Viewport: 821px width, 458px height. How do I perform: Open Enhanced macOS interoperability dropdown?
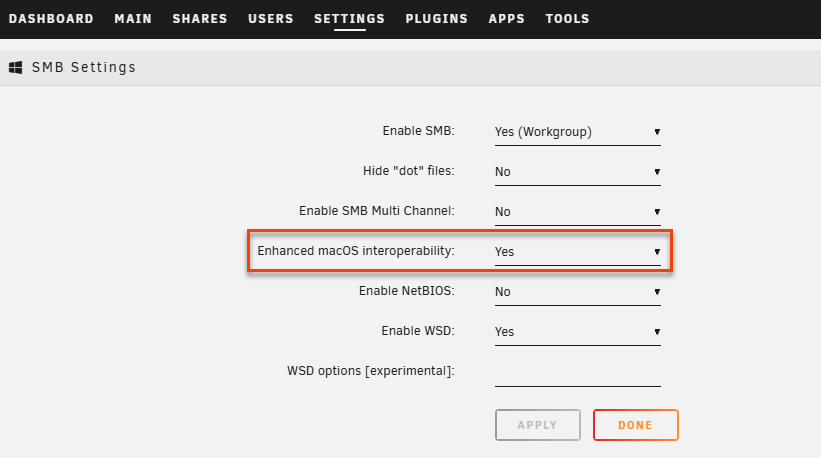point(577,252)
